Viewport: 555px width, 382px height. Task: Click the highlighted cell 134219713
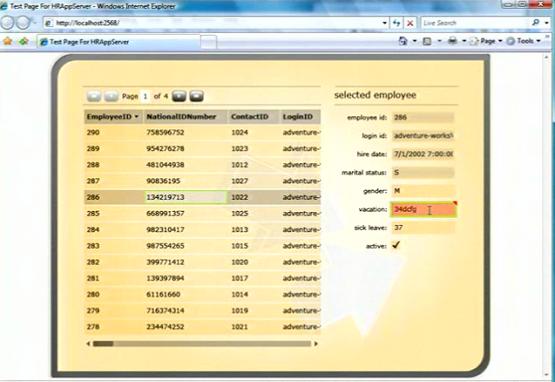[185, 197]
